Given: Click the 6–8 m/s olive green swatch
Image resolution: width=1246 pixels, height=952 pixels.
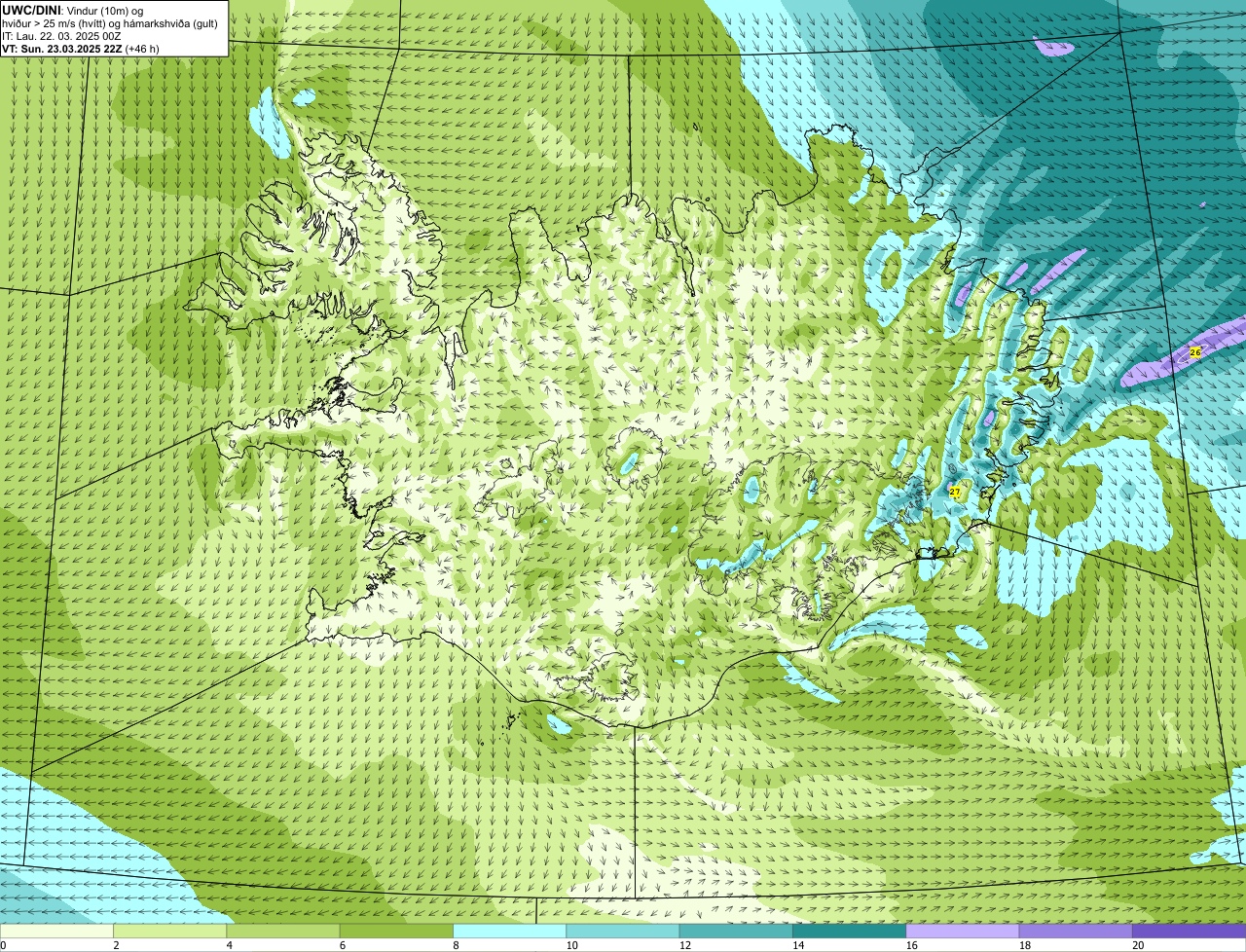Looking at the screenshot, I should coord(397,932).
